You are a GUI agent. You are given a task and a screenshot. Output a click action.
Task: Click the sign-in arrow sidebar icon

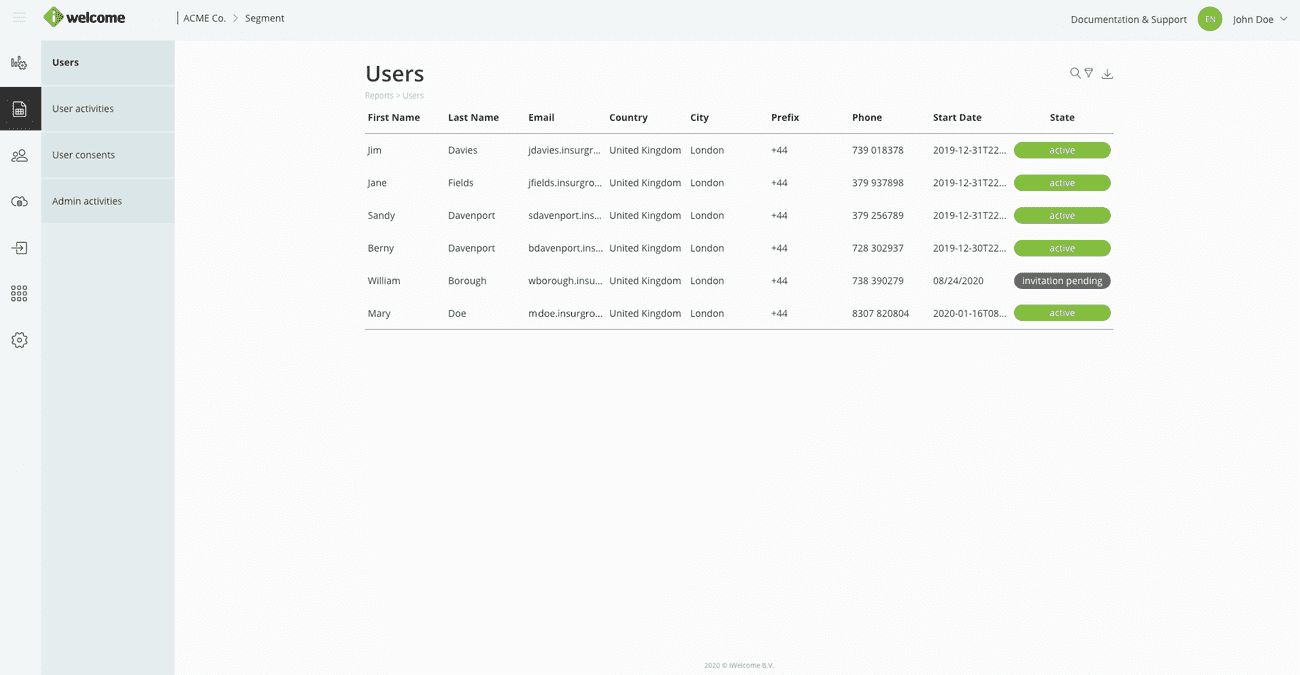(19, 248)
